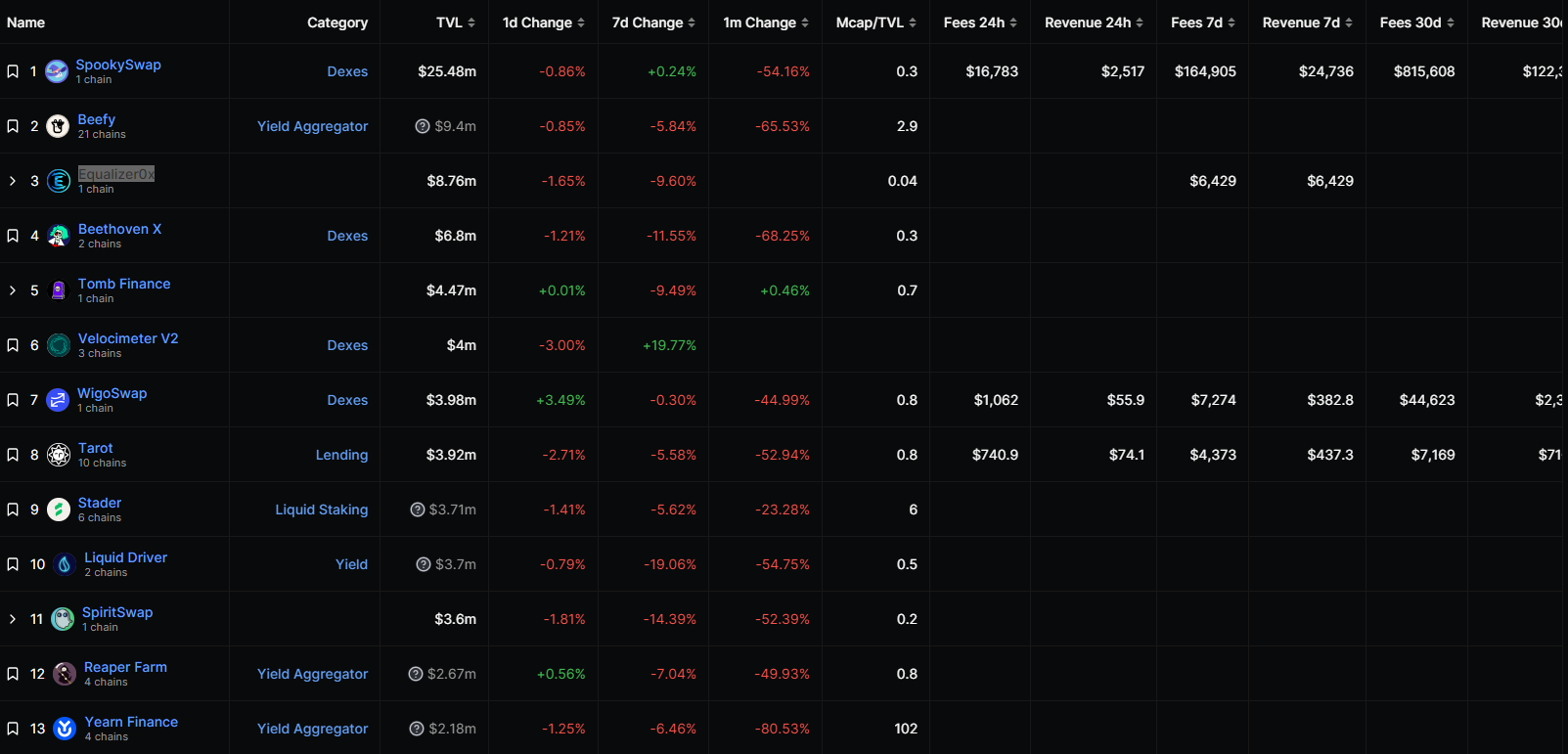Open the Yield Aggregator category for Beefy

(313, 126)
